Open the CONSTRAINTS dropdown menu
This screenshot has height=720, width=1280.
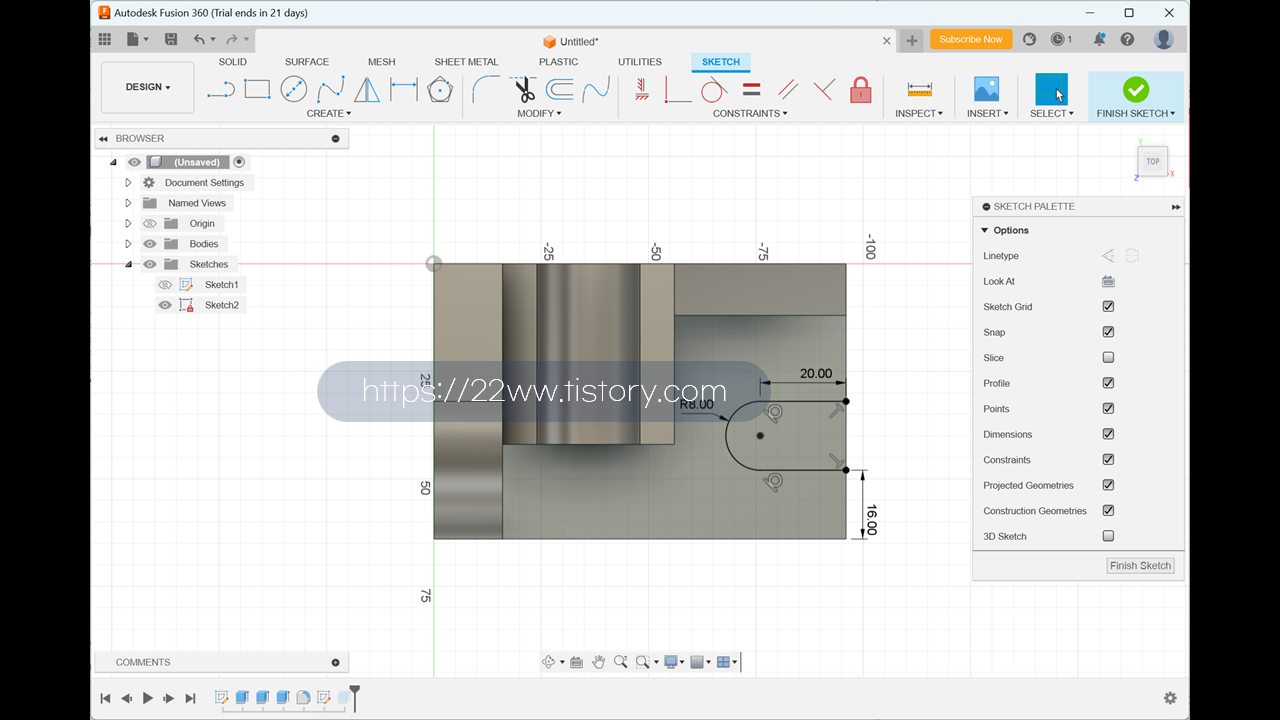(x=750, y=114)
